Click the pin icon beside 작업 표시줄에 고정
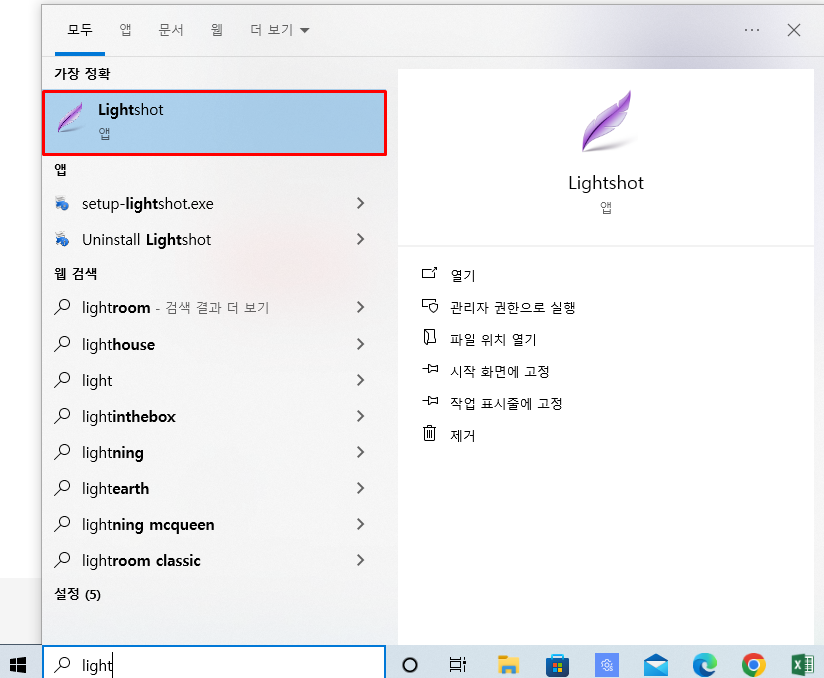 (x=430, y=401)
